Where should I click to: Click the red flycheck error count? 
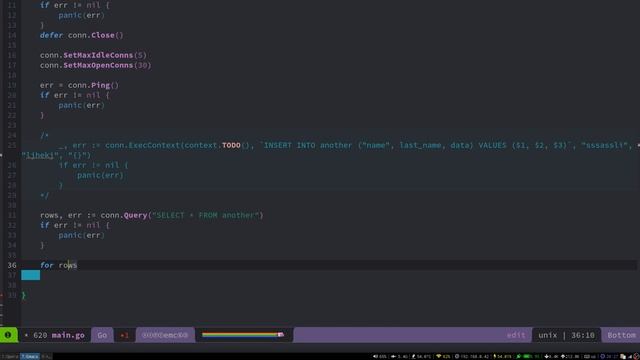point(124,336)
